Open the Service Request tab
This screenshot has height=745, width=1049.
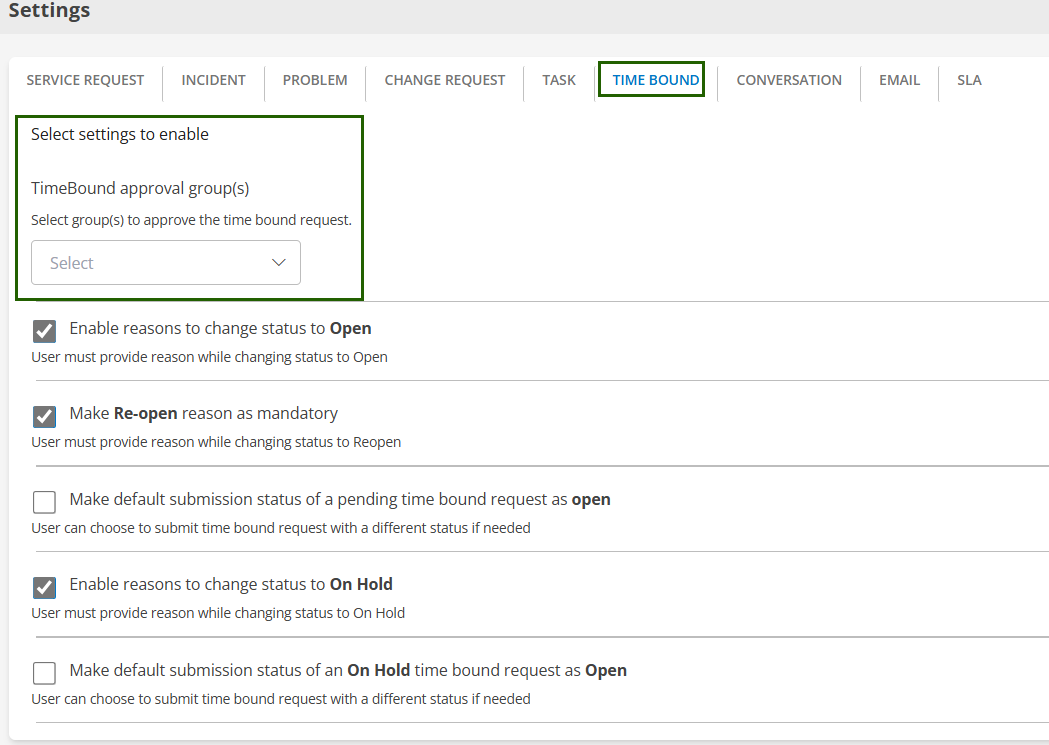(85, 80)
